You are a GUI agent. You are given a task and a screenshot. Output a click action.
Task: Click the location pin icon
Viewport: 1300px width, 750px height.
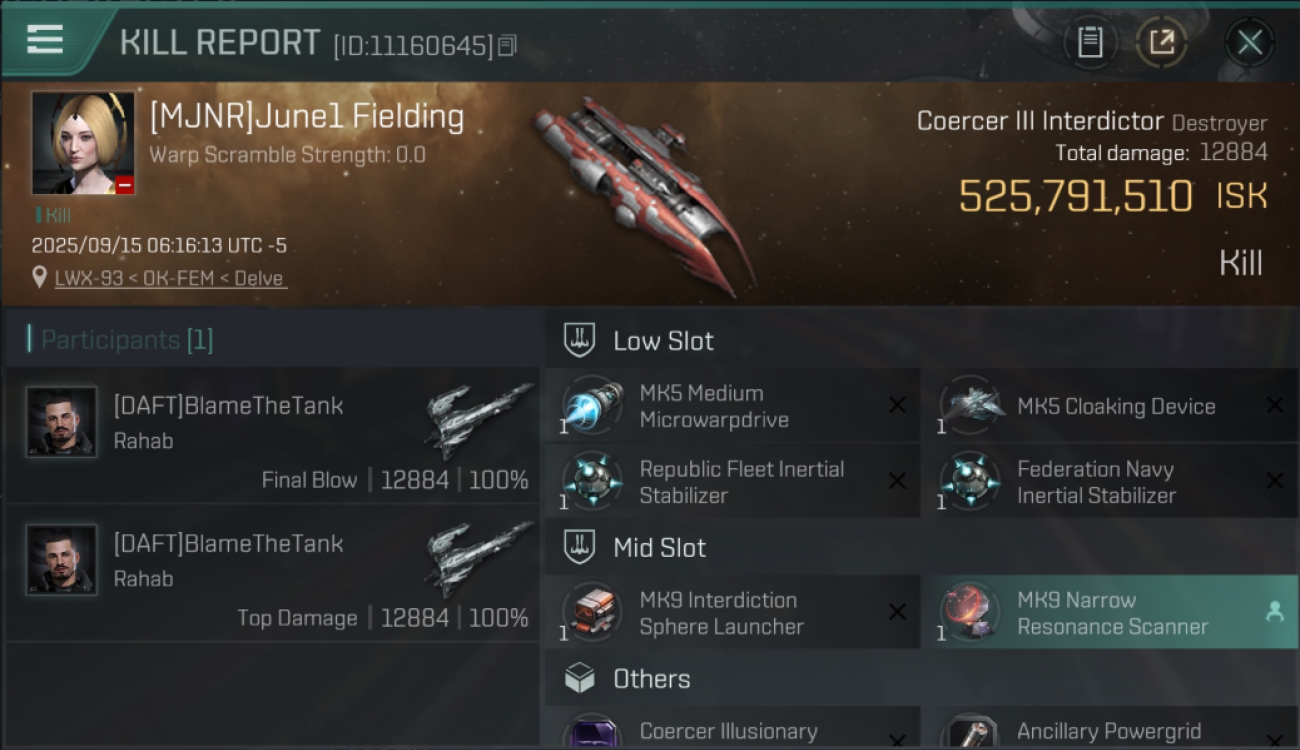coord(40,277)
